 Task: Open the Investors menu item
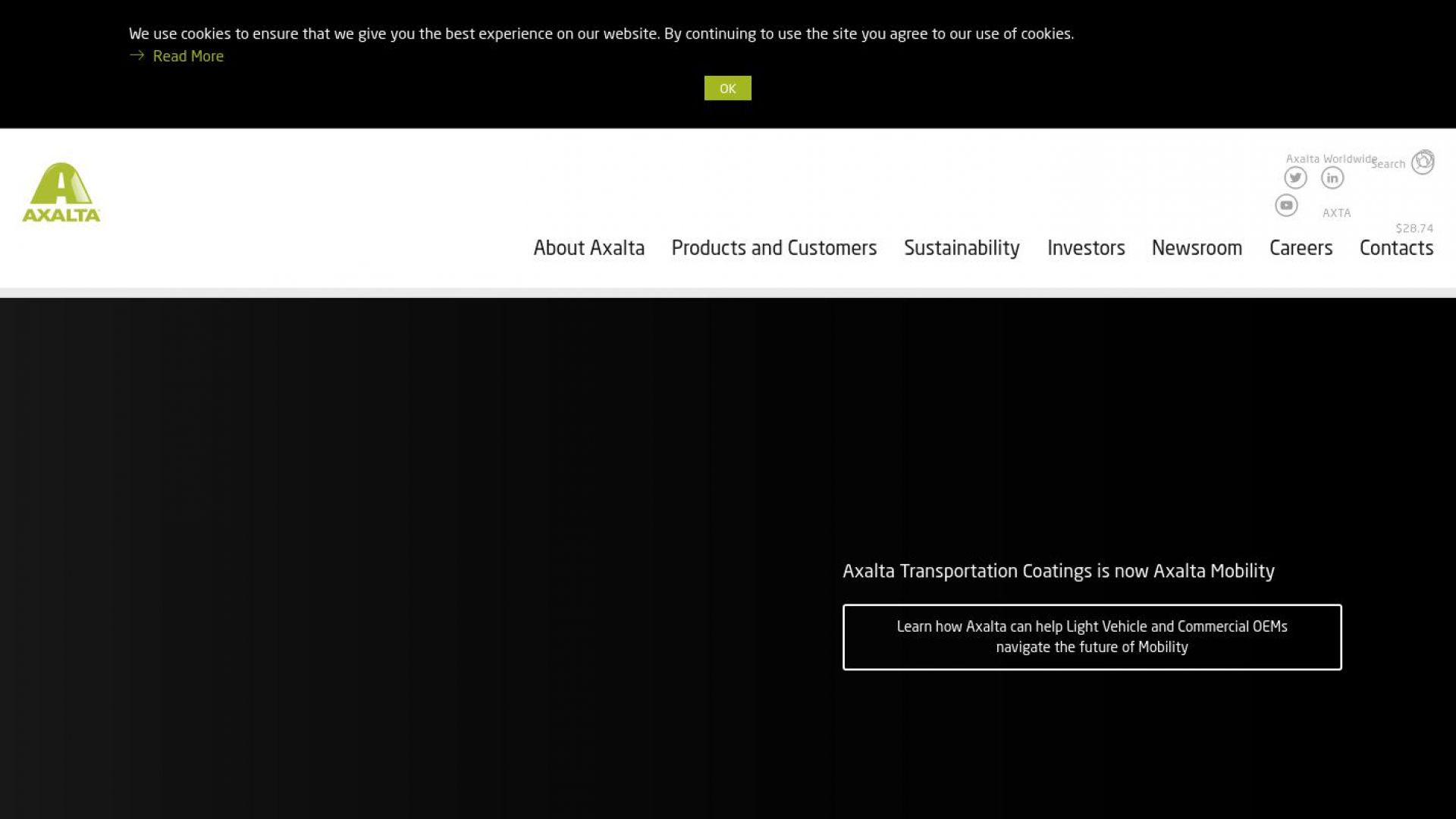coord(1085,248)
